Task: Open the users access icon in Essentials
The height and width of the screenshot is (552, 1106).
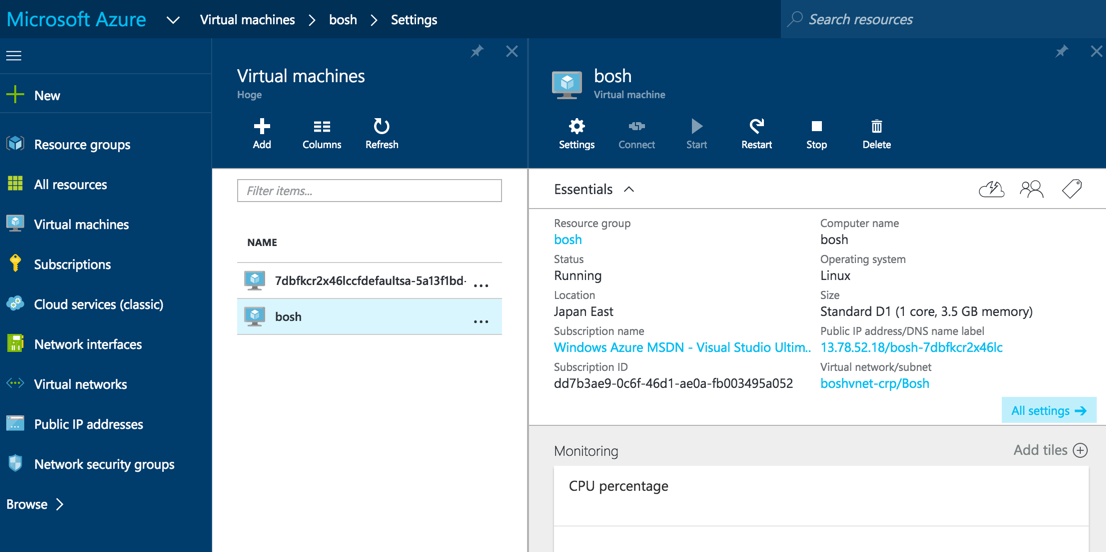Action: tap(1032, 189)
